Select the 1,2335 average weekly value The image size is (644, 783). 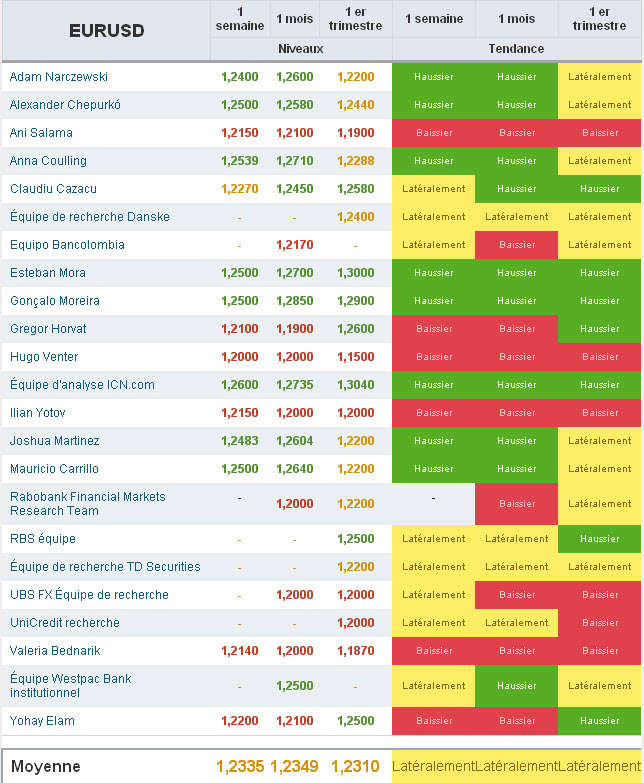point(240,766)
